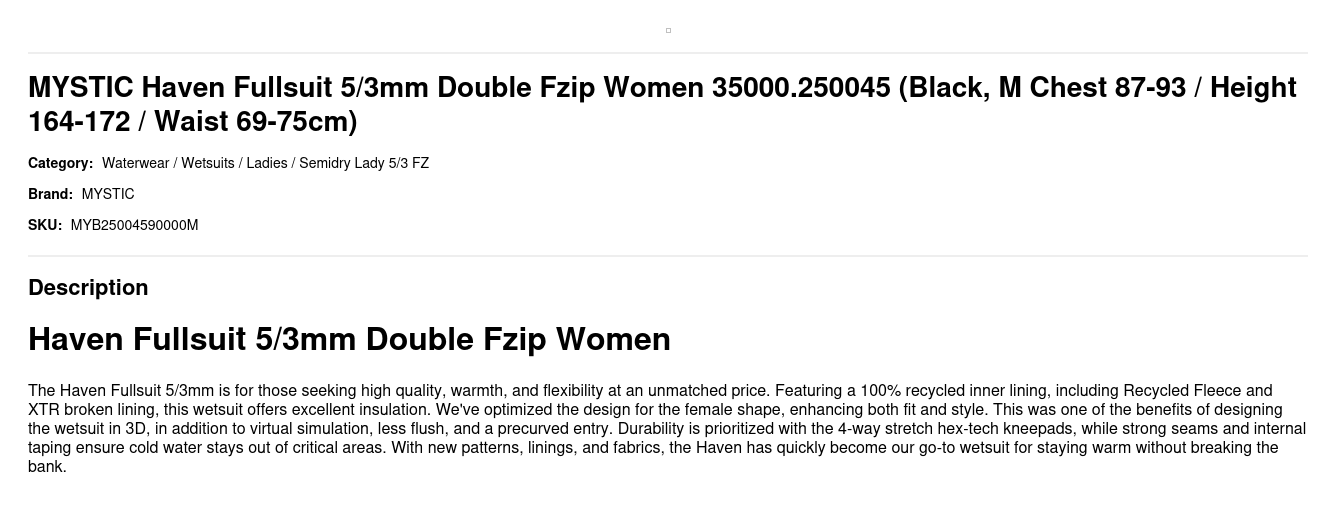Click the final word 'bank.' in description
The height and width of the screenshot is (525, 1328).
pyautogui.click(x=47, y=466)
